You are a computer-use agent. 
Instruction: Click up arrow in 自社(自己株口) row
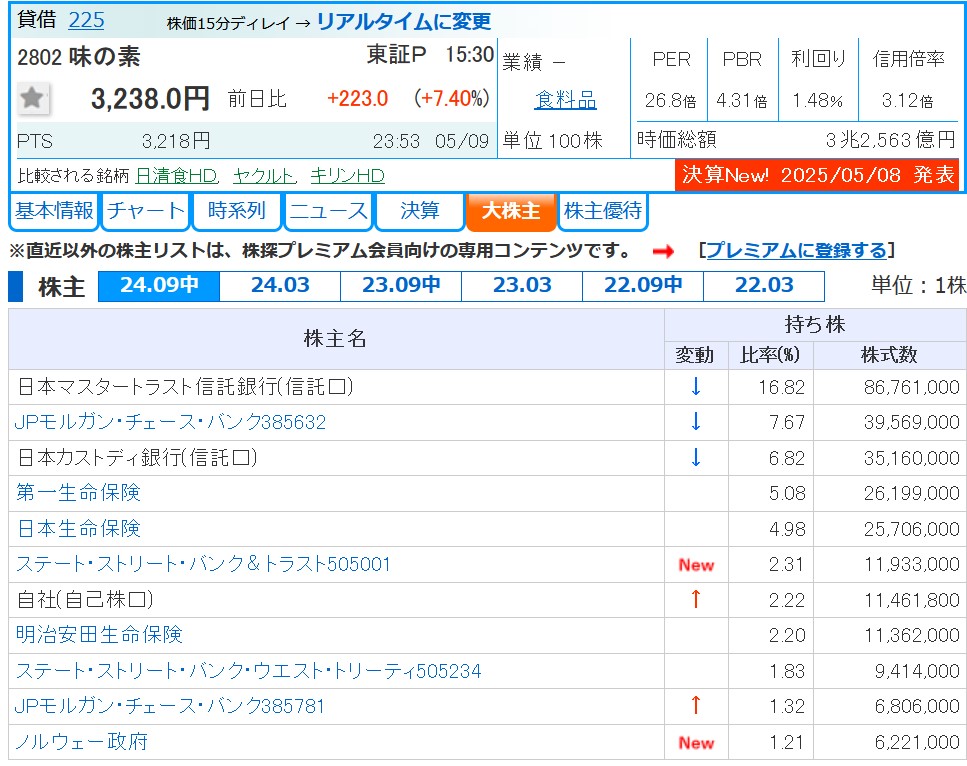(x=696, y=599)
